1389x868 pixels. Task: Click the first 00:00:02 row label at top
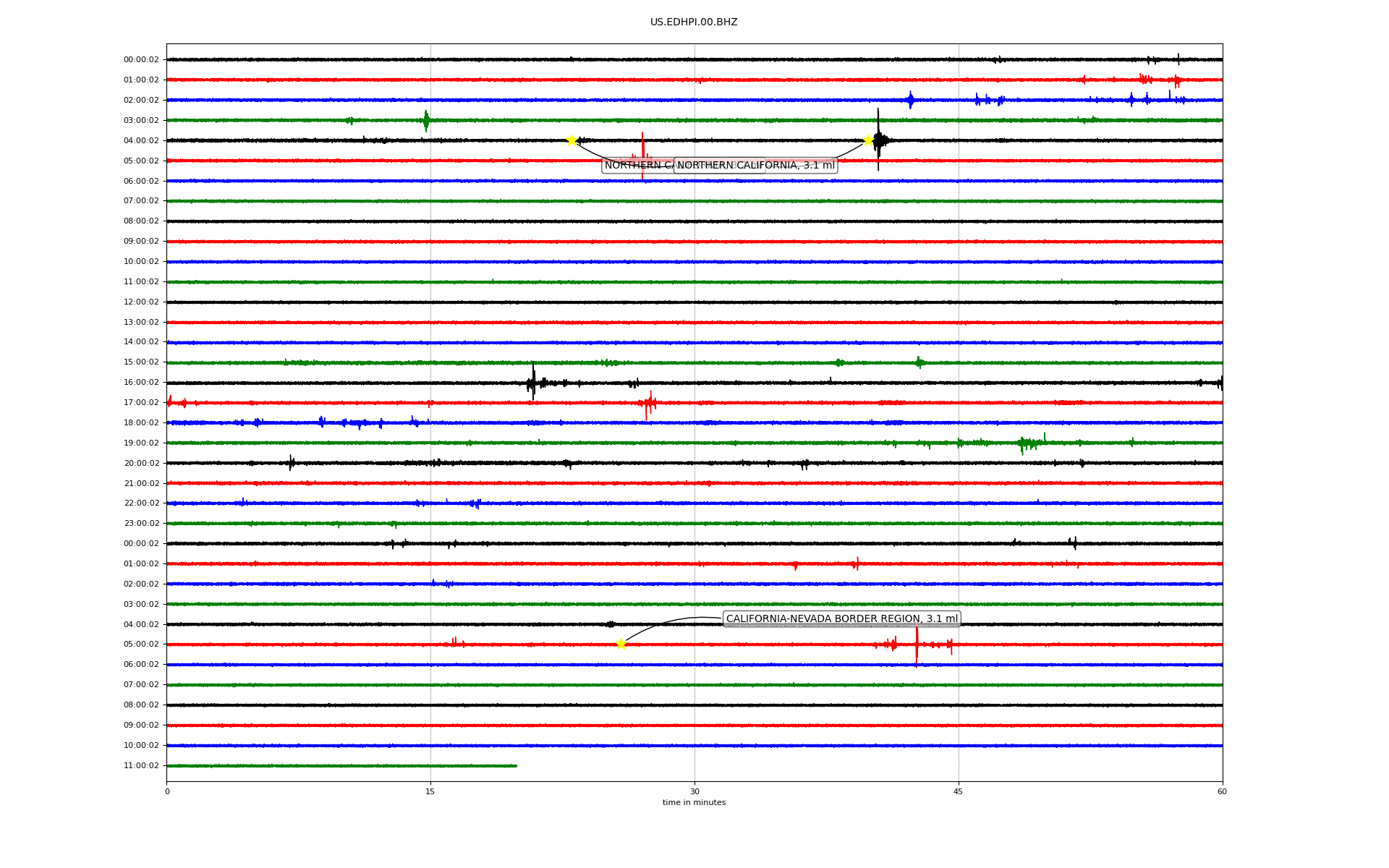(x=141, y=60)
